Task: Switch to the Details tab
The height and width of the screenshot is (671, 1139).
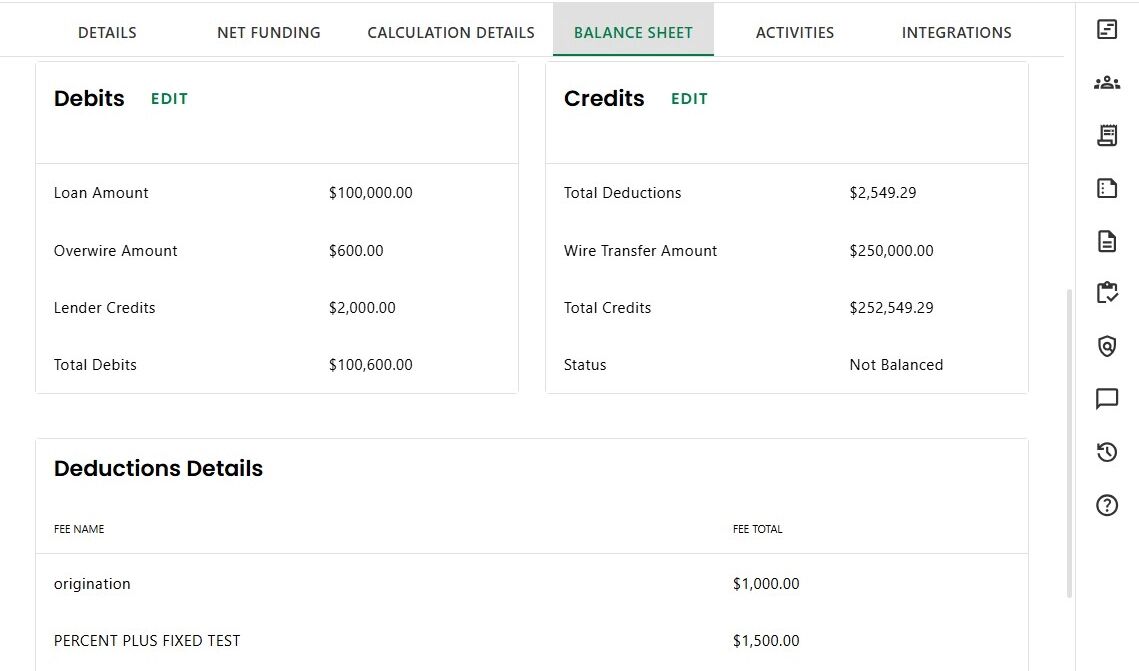Action: [107, 33]
